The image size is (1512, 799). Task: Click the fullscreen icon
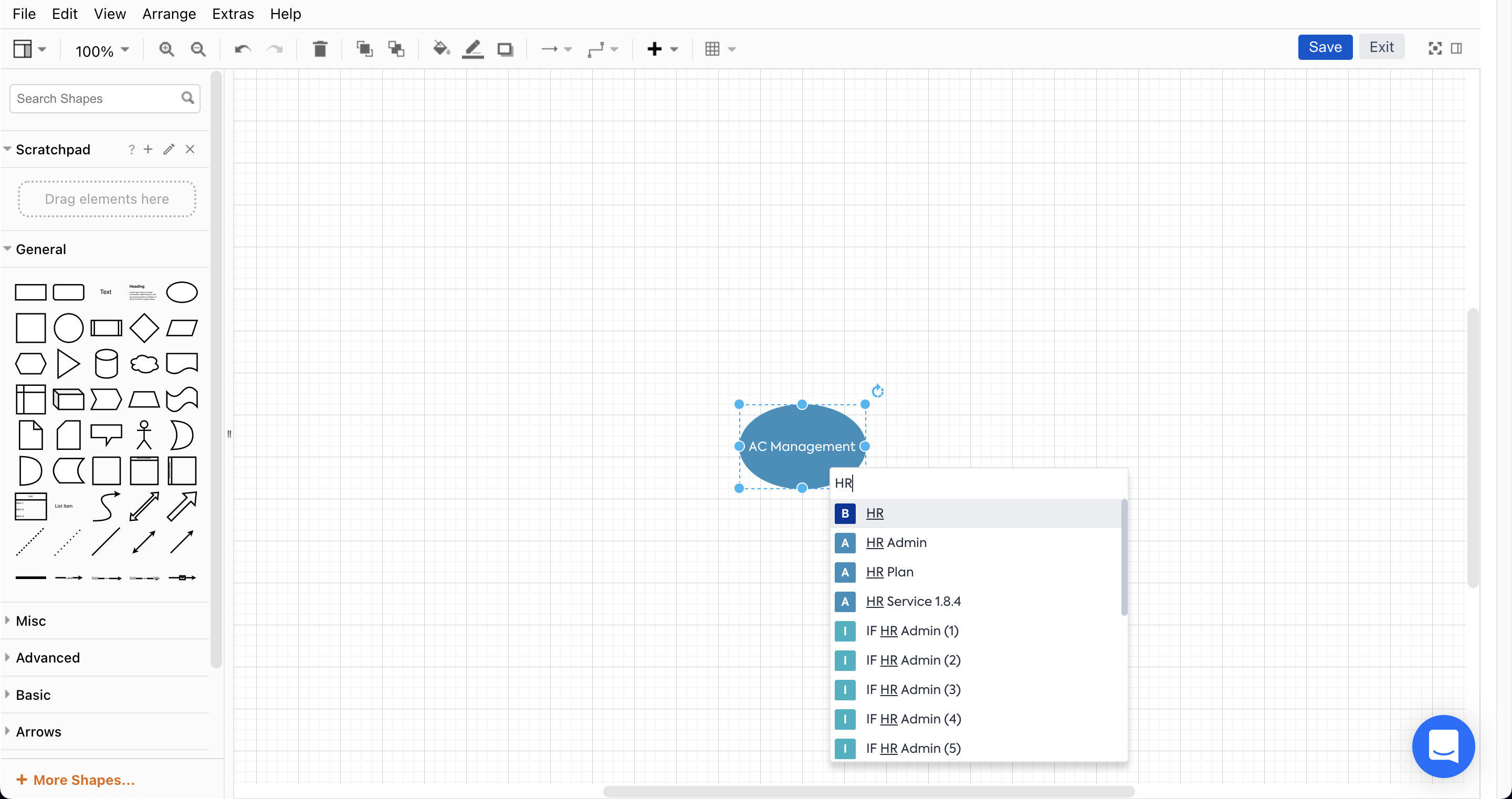pos(1434,48)
